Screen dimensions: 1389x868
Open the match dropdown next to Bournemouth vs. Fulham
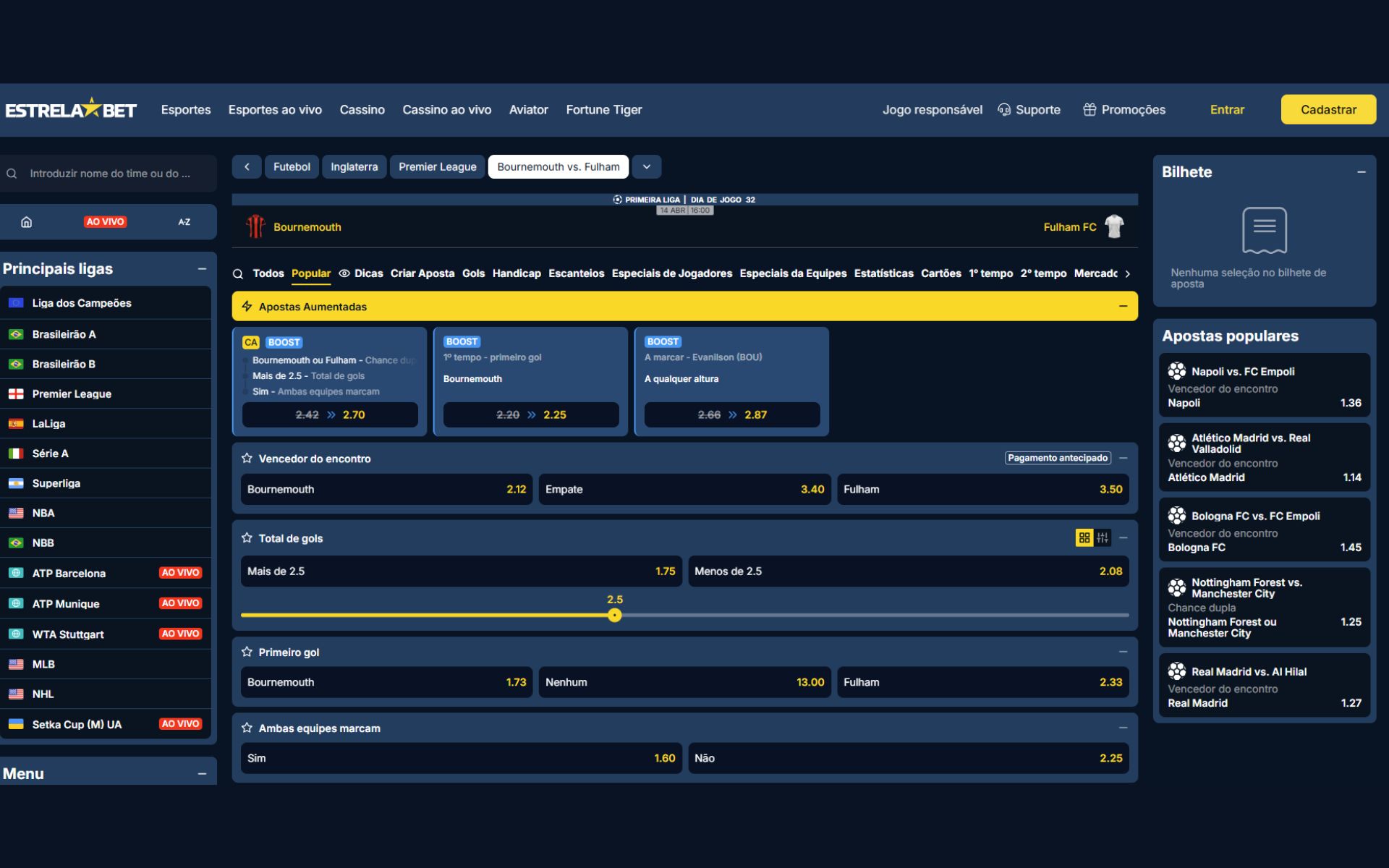tap(646, 166)
